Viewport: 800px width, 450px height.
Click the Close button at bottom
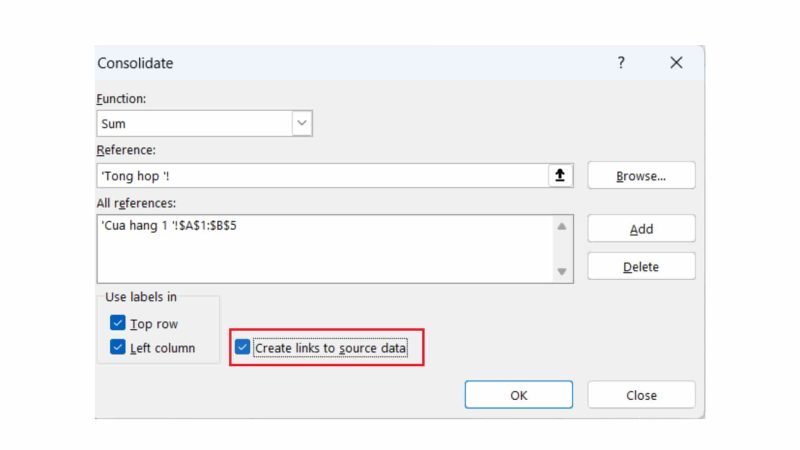(x=641, y=395)
